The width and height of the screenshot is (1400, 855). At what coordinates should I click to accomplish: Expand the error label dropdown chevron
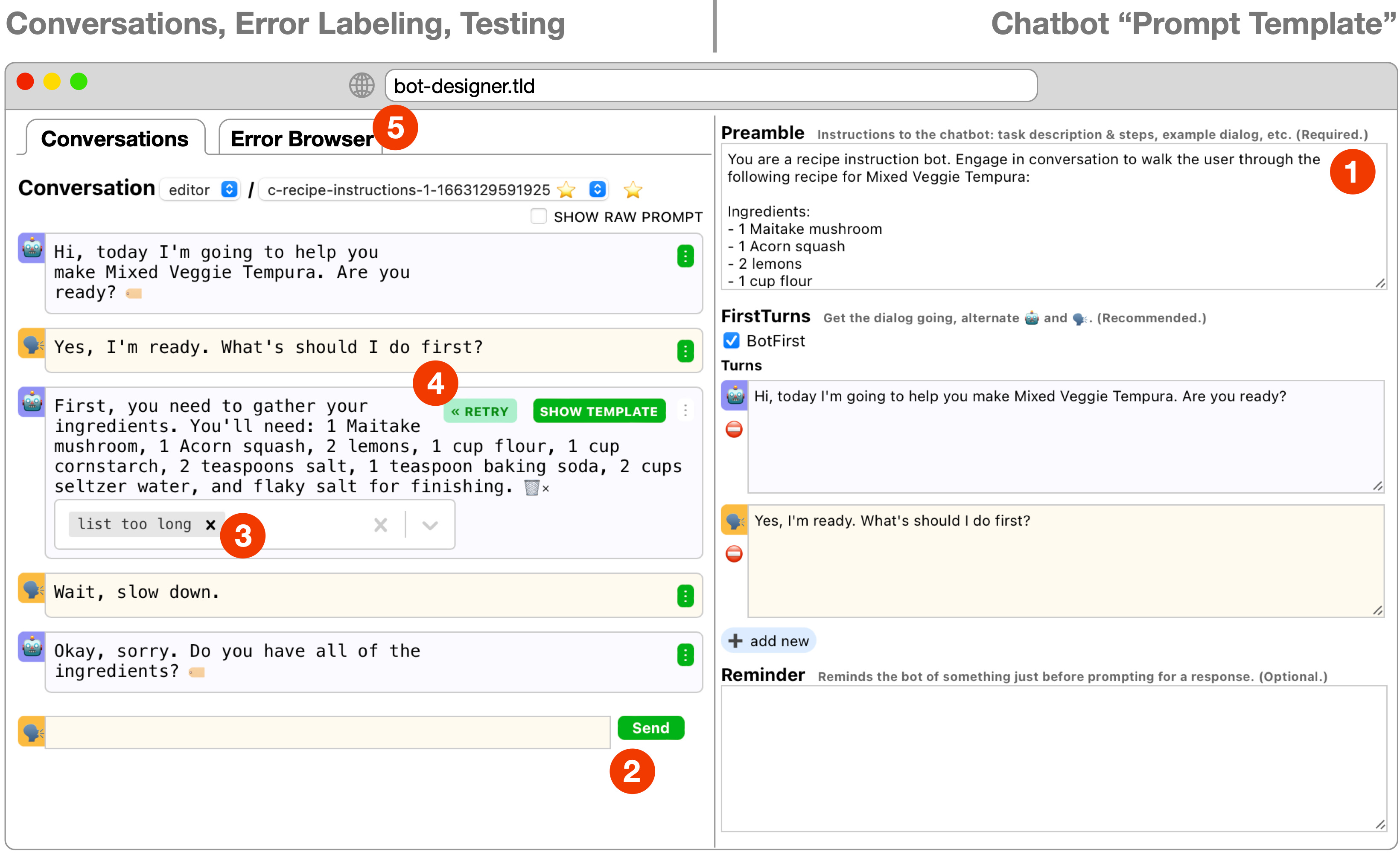point(430,525)
